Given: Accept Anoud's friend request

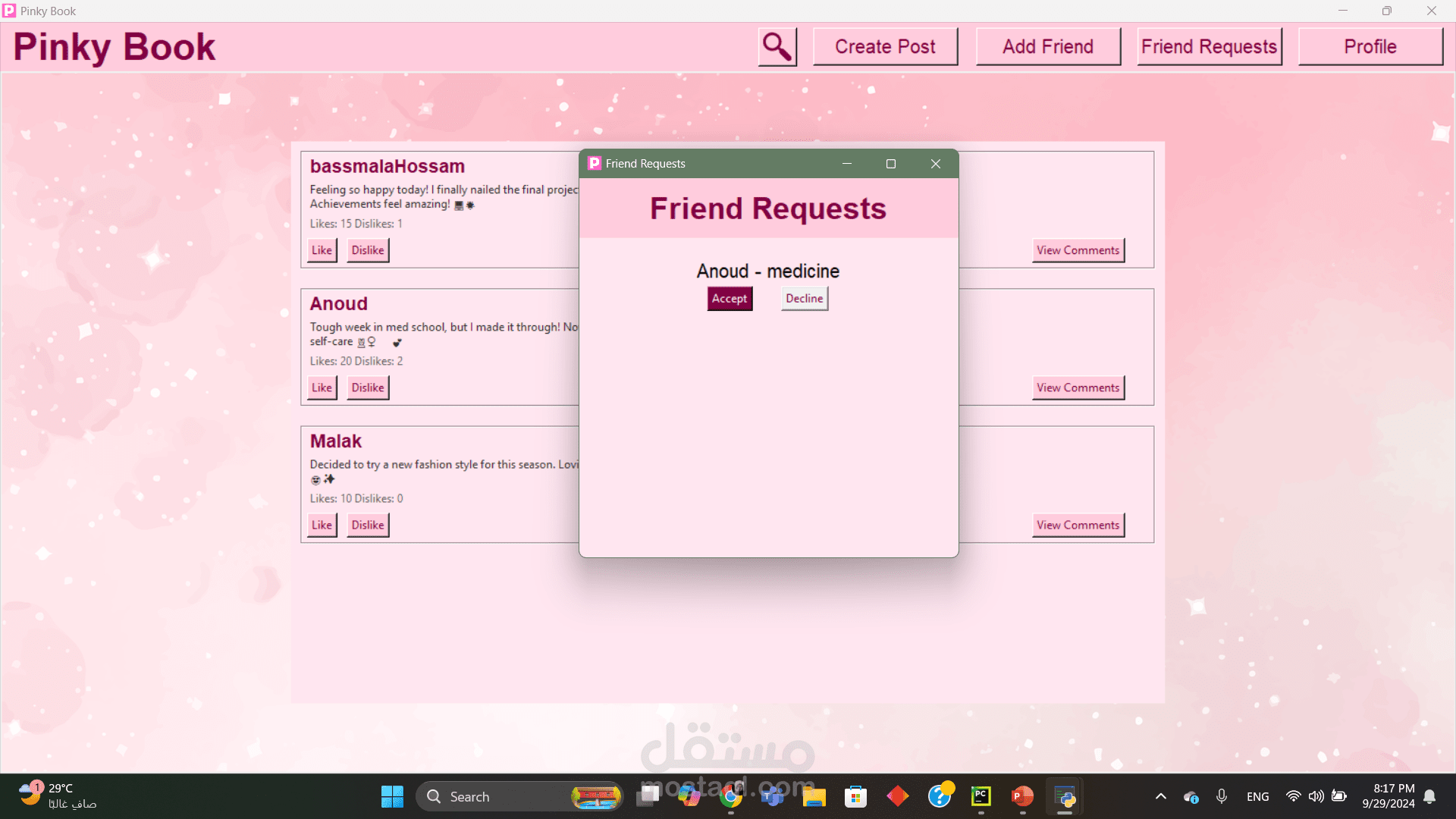Looking at the screenshot, I should [729, 299].
